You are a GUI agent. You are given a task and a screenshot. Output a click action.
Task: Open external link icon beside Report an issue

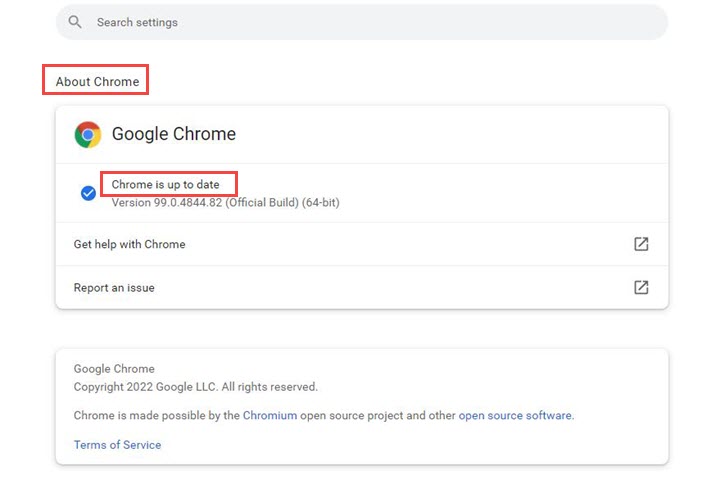pyautogui.click(x=641, y=287)
